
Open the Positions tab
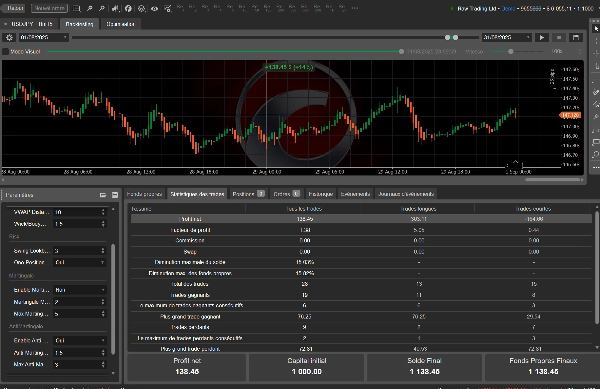[248, 194]
